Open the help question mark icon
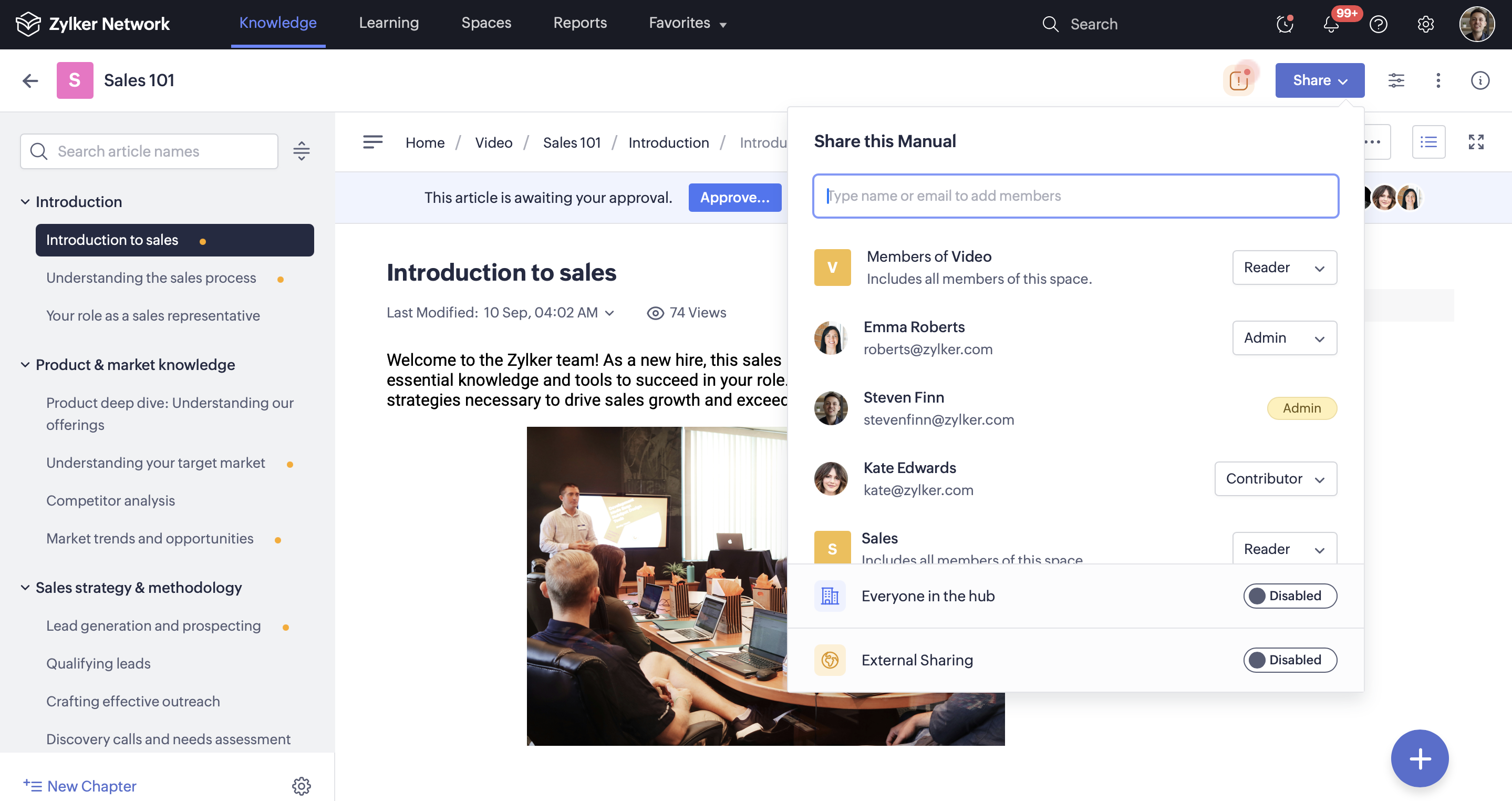The image size is (1512, 801). pos(1378,24)
